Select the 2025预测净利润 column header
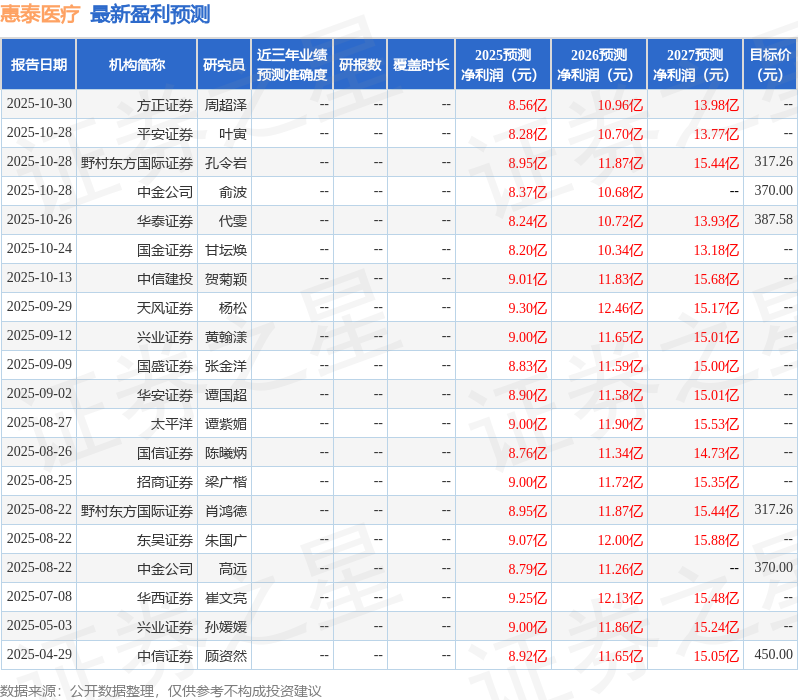Viewport: 798px width, 700px height. 503,64
